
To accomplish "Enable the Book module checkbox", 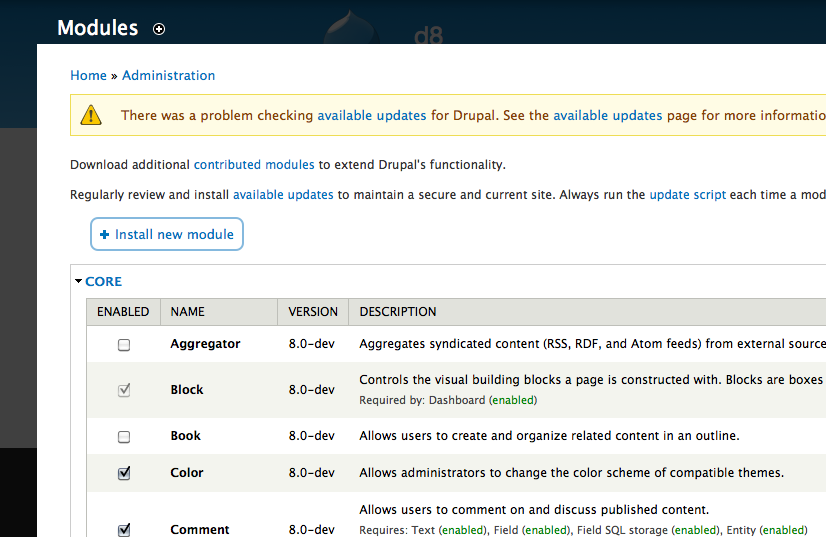I will 124,437.
